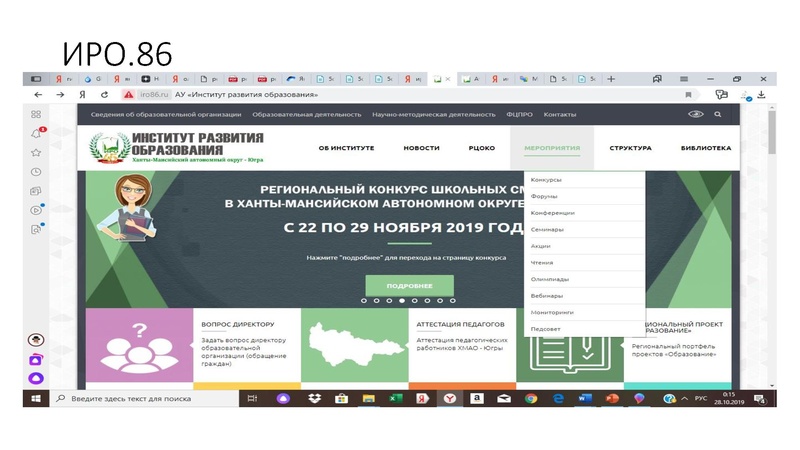Open ФЦПРО top link
The width and height of the screenshot is (800, 450).
[519, 114]
